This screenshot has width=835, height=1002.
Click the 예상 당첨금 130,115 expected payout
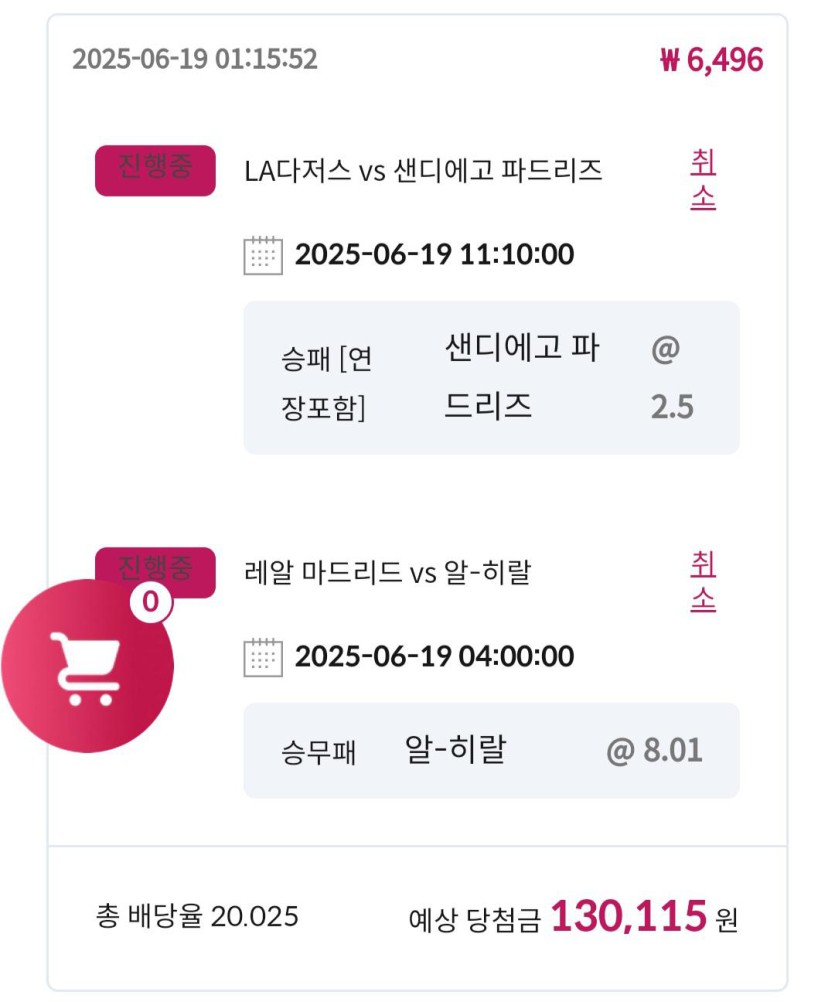coord(573,917)
